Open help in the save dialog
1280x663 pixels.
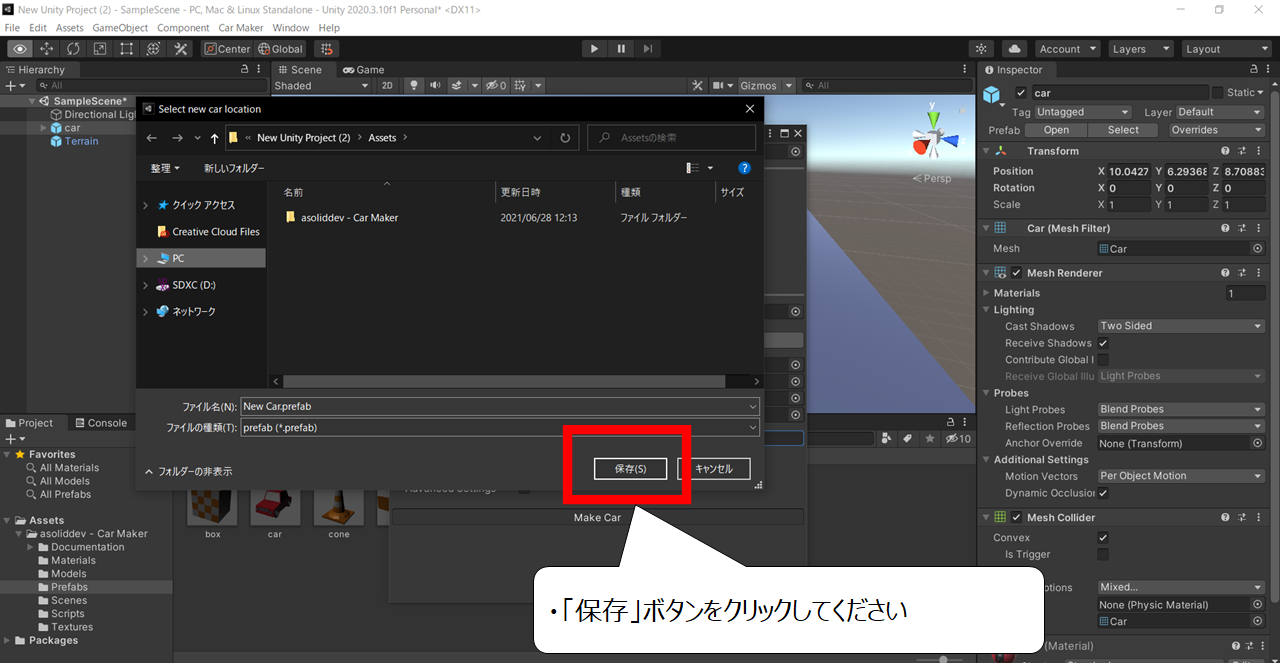[x=744, y=168]
